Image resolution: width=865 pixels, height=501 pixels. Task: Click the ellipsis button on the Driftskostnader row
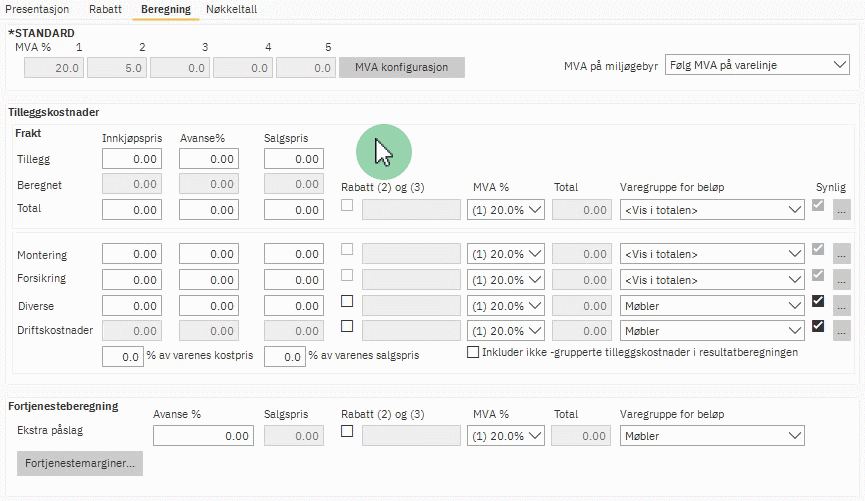(x=841, y=329)
